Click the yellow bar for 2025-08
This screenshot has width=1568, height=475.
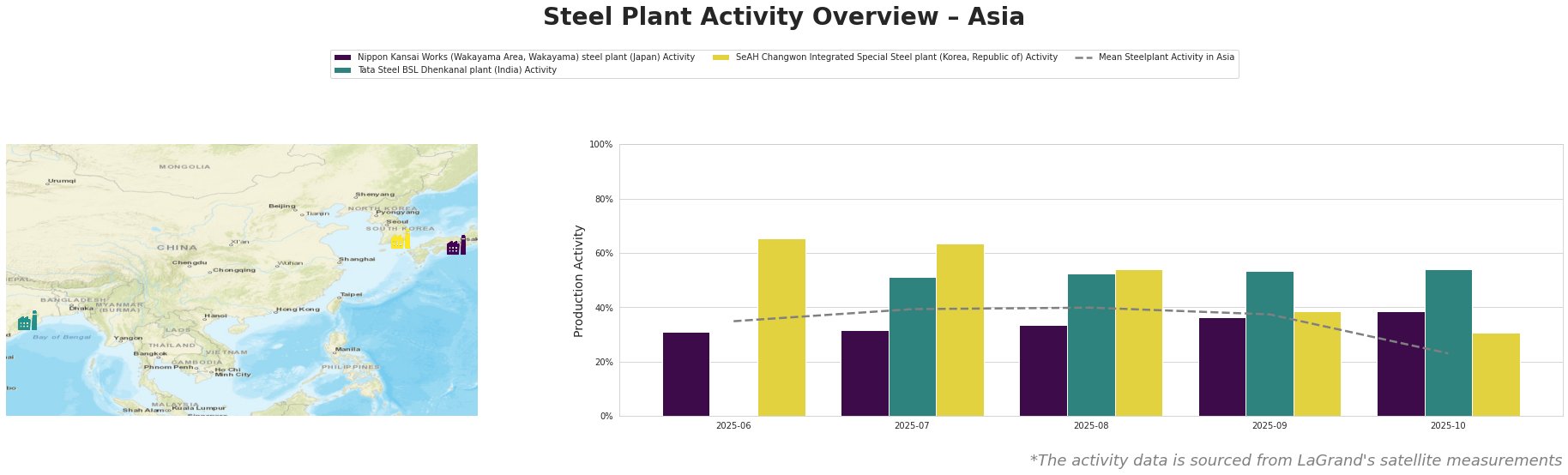tap(1139, 343)
